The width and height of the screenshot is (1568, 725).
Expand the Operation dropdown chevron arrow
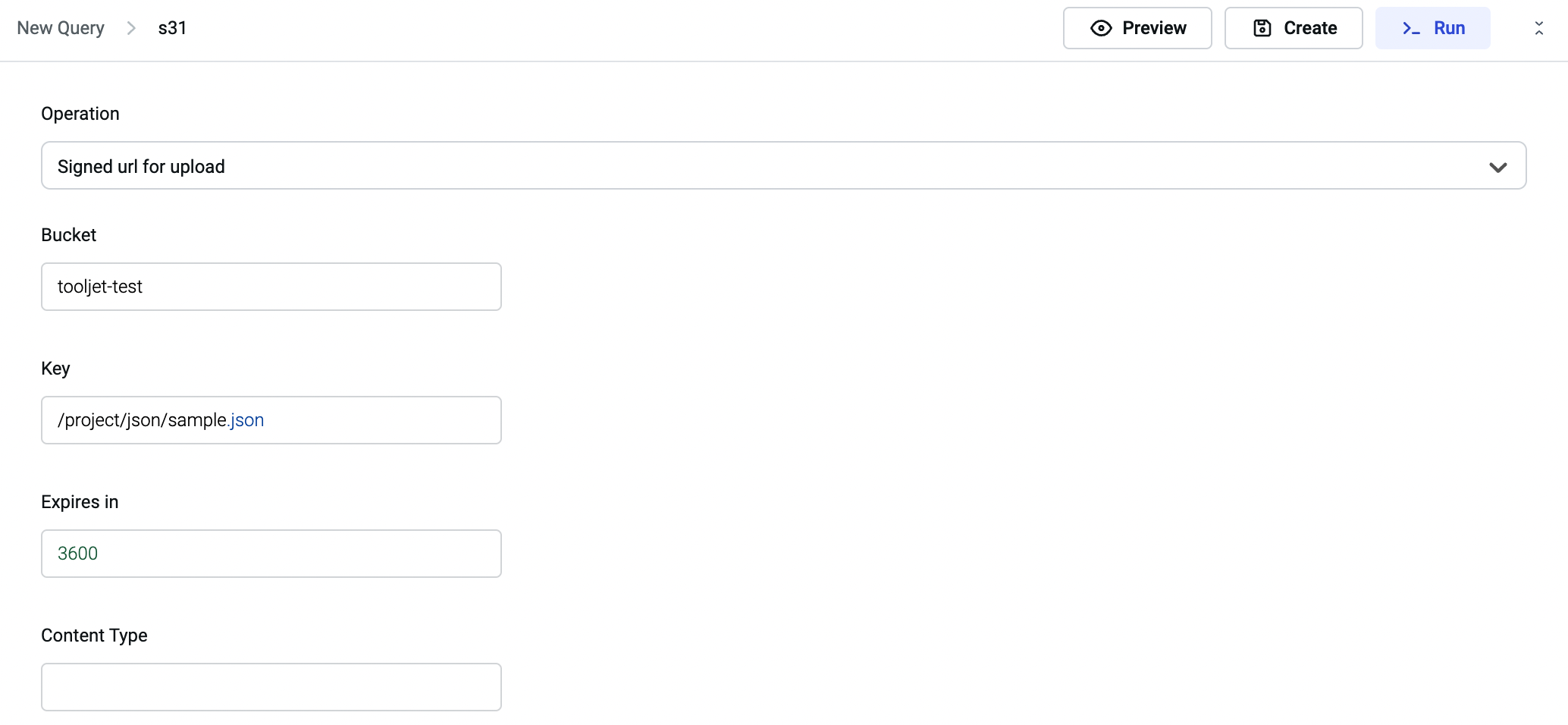point(1497,167)
